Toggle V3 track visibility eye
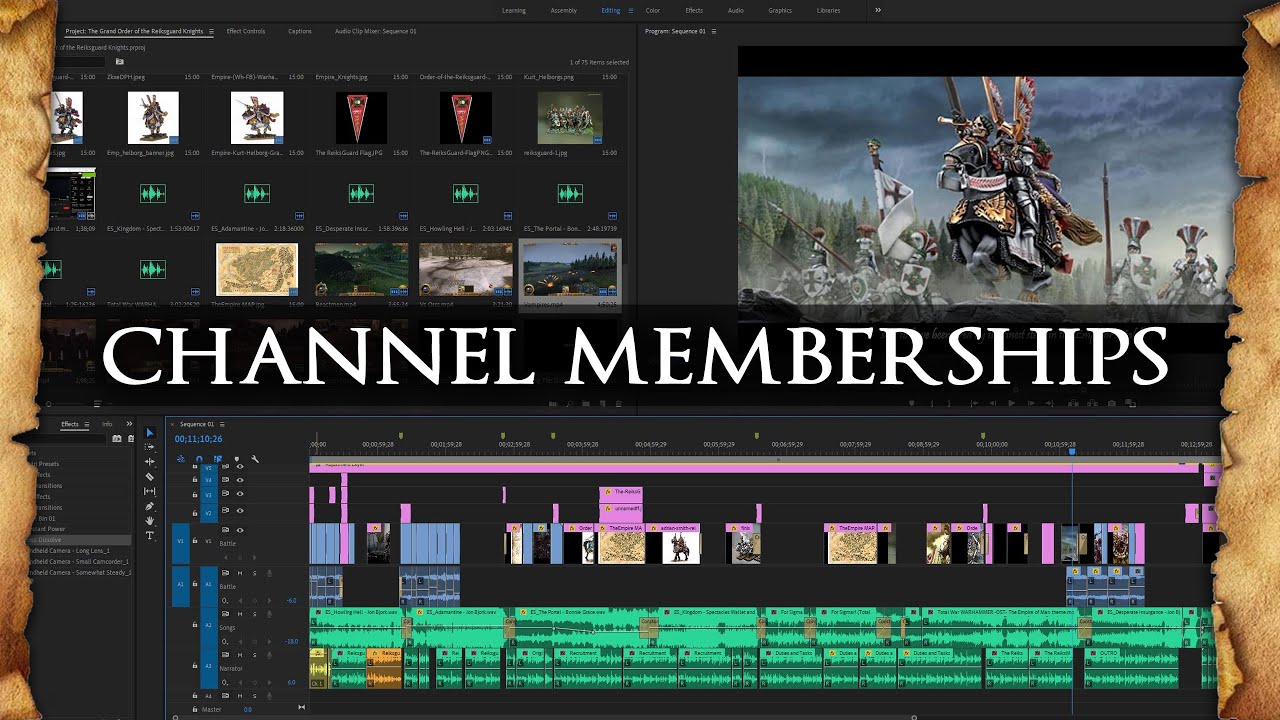This screenshot has height=720, width=1280. point(240,494)
